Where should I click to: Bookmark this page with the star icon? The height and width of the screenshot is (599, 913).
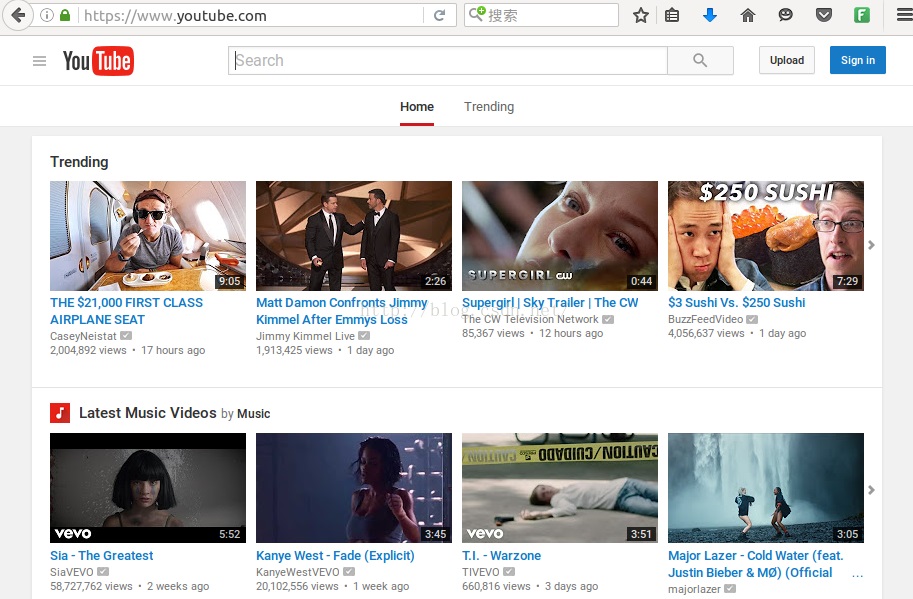pos(640,15)
